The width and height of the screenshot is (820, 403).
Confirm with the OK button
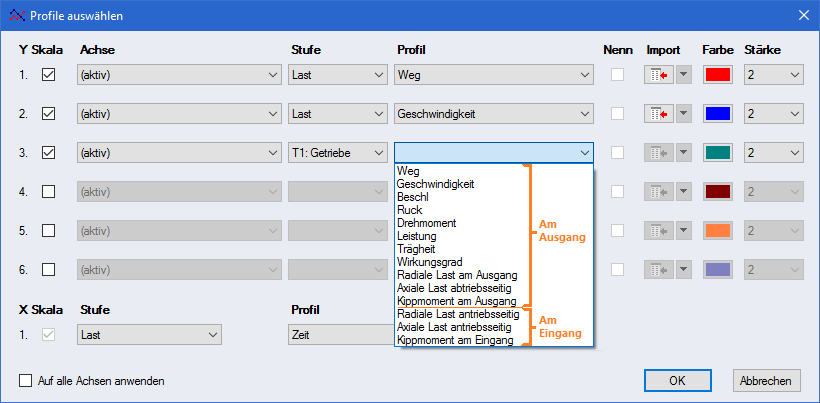[x=677, y=381]
